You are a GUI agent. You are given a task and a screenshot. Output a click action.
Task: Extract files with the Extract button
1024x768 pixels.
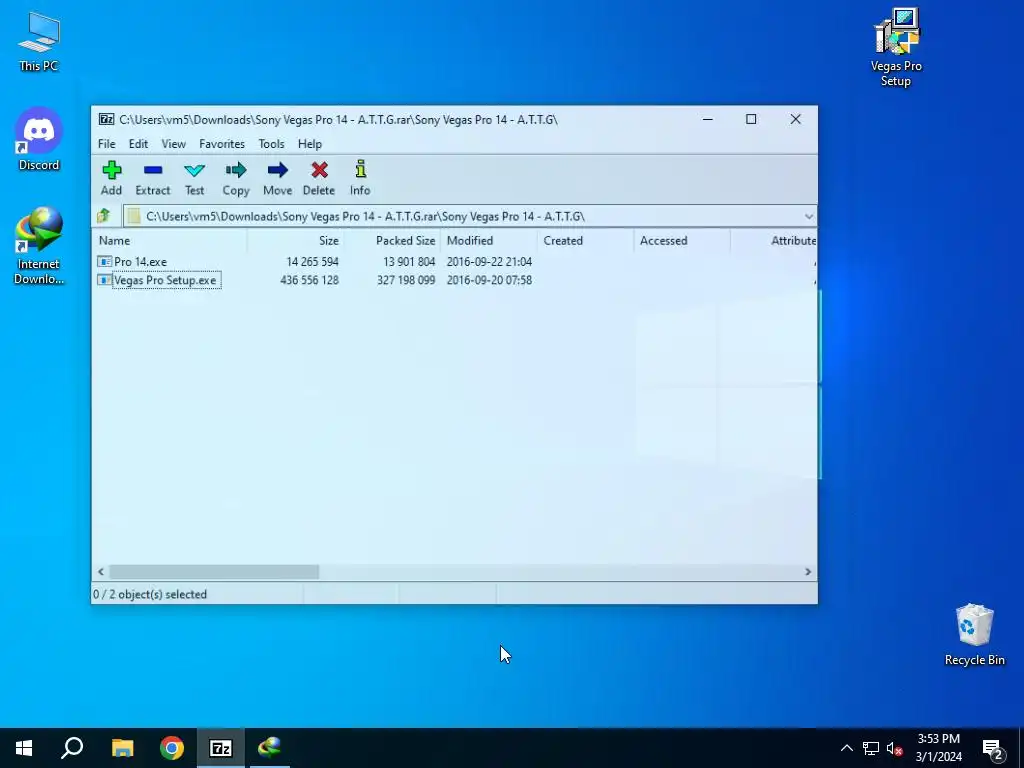point(153,178)
